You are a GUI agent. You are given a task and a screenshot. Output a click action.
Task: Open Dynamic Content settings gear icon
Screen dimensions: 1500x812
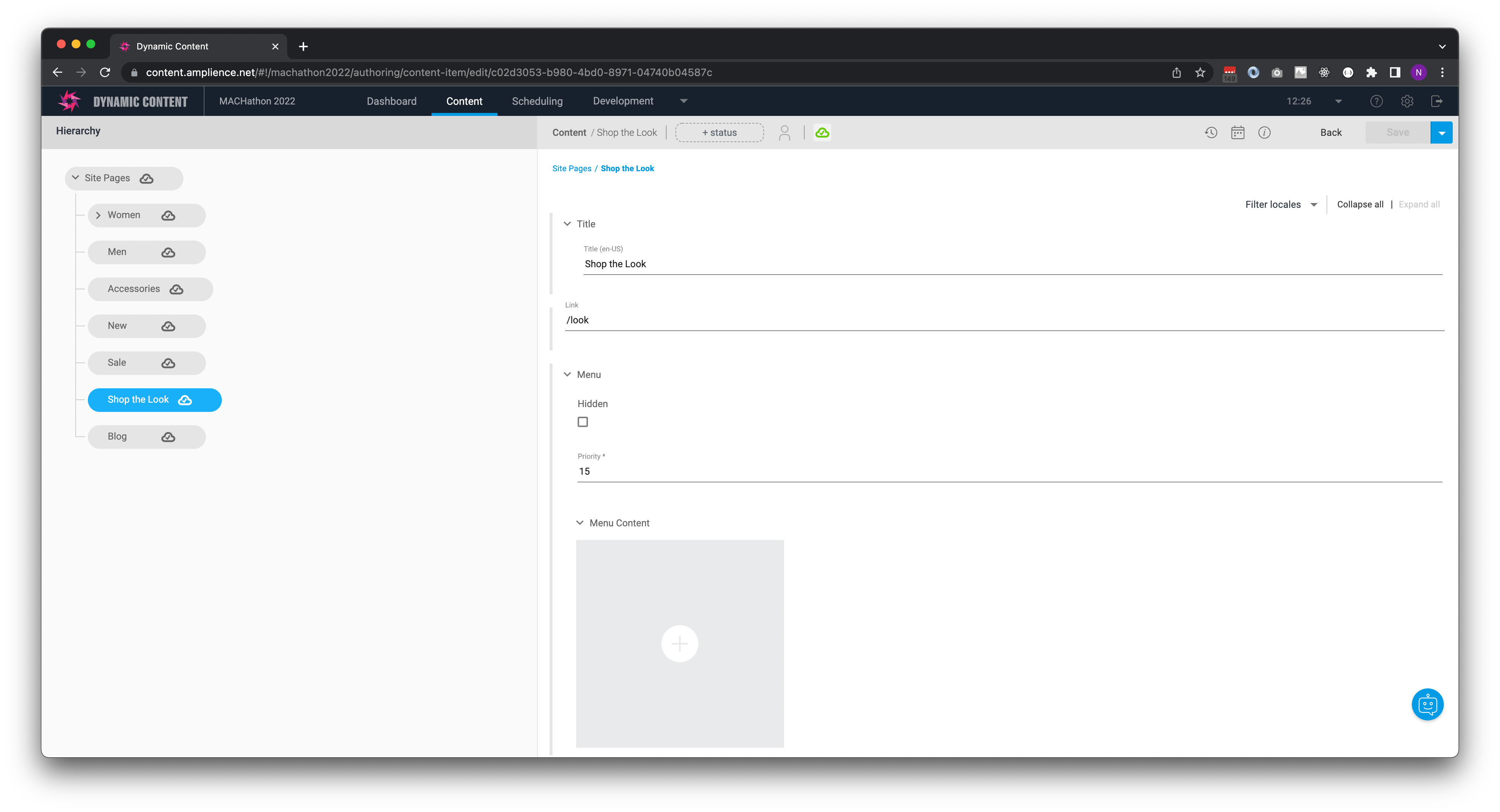click(x=1407, y=101)
